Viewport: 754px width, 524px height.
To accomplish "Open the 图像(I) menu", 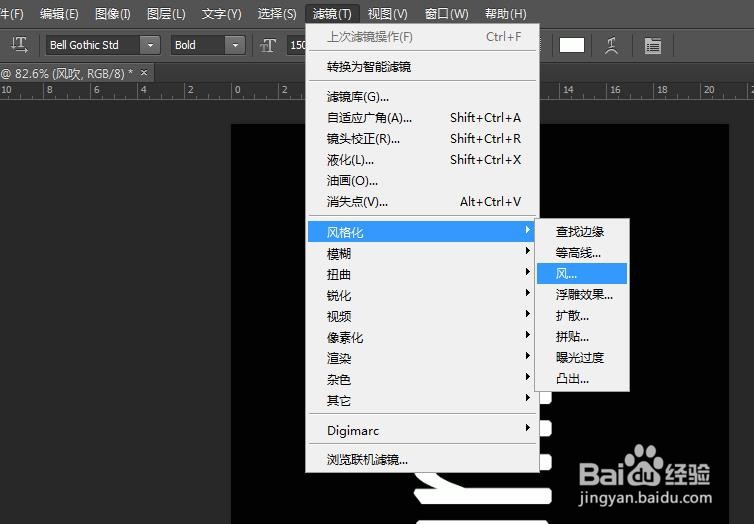I will (113, 13).
